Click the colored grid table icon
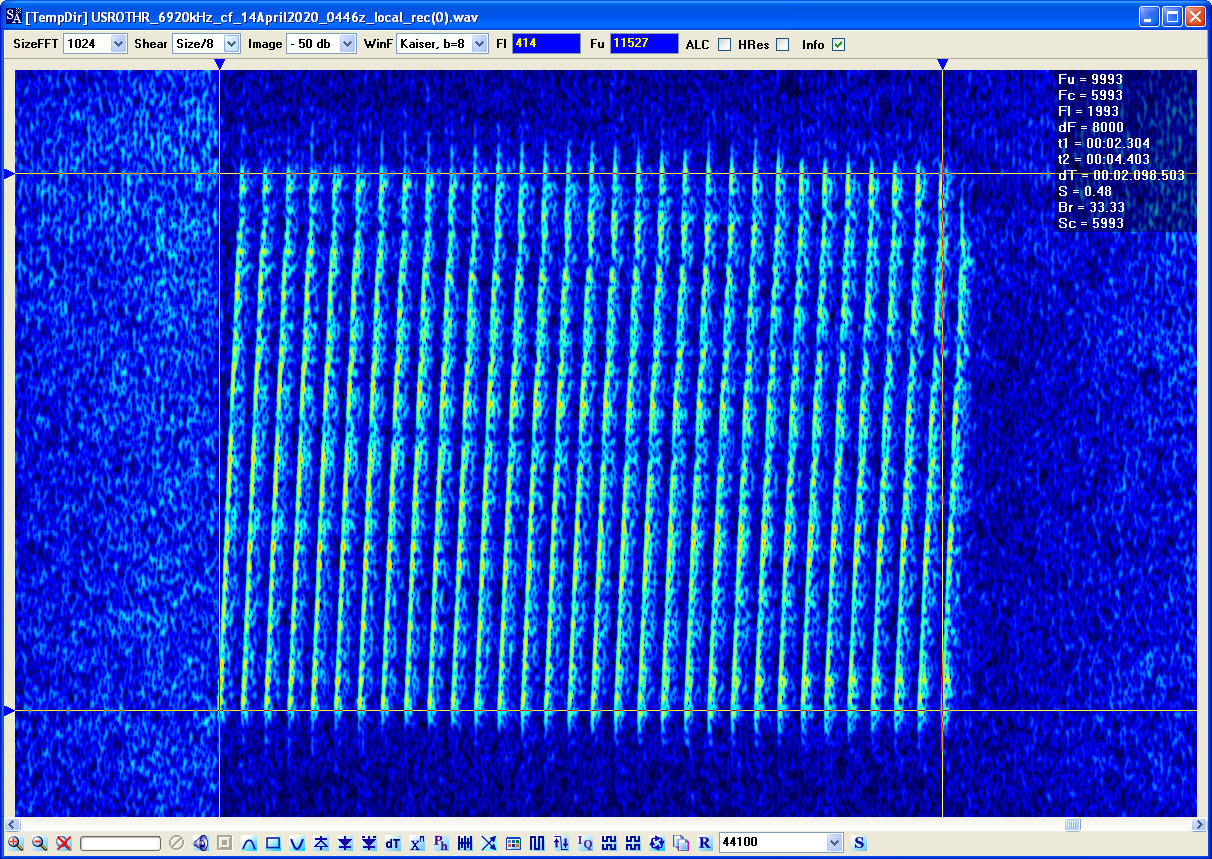Viewport: 1212px width, 859px height. coord(513,843)
